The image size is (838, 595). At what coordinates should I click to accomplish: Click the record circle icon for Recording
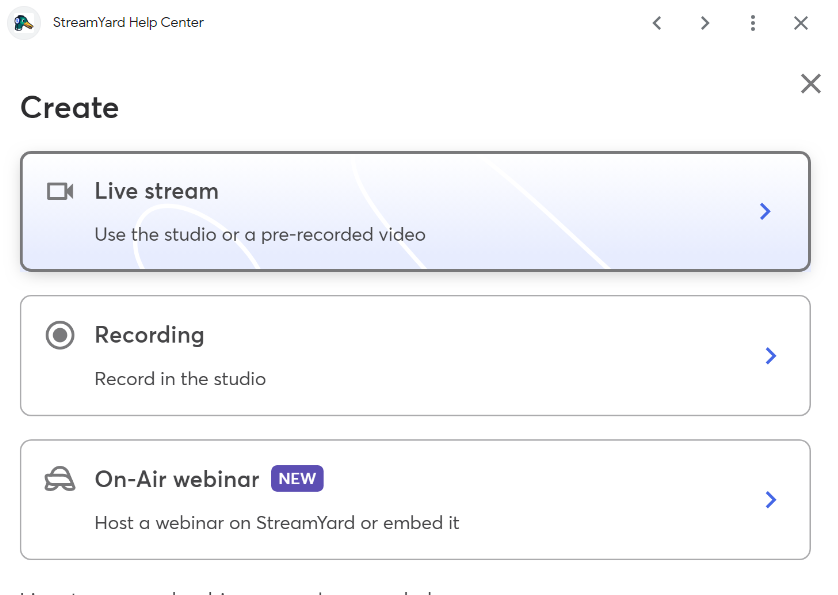tap(60, 335)
